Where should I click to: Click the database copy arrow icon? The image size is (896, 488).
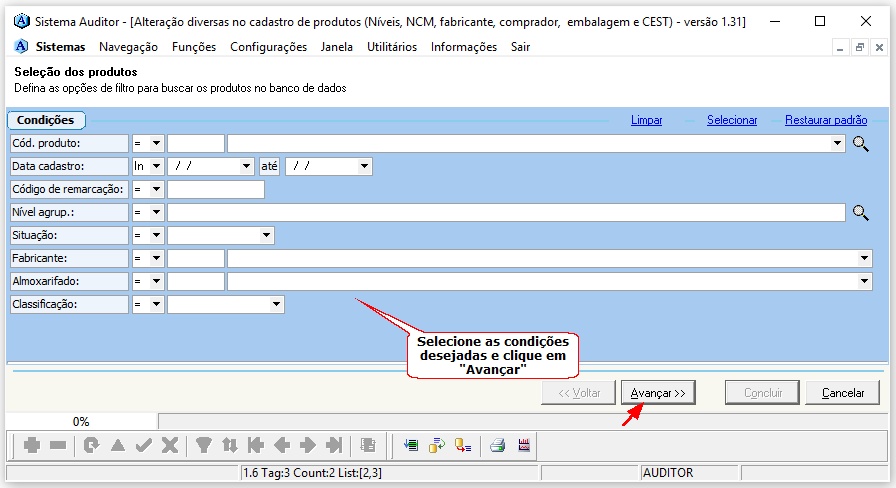(x=437, y=445)
